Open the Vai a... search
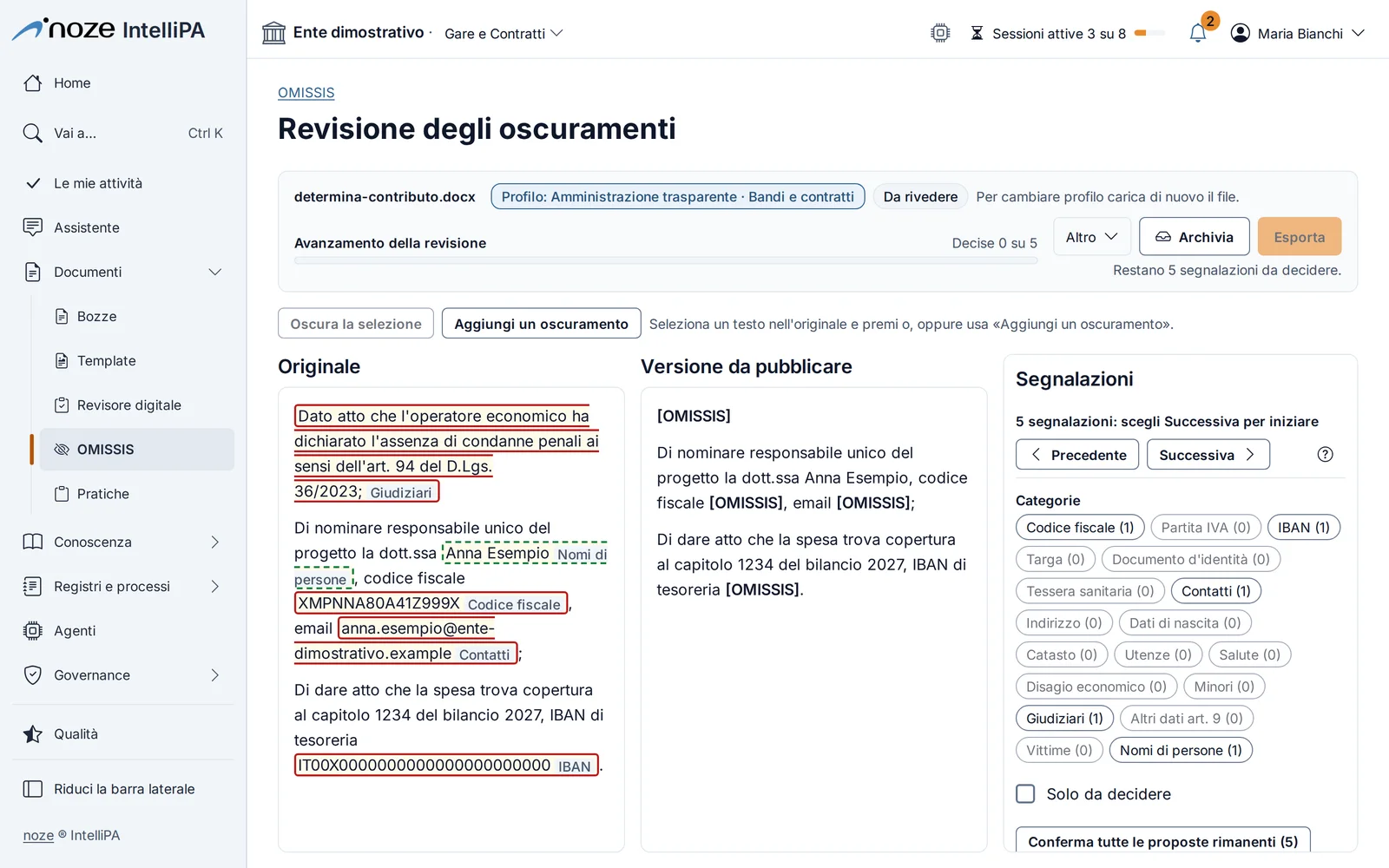The width and height of the screenshot is (1389, 868). click(123, 133)
